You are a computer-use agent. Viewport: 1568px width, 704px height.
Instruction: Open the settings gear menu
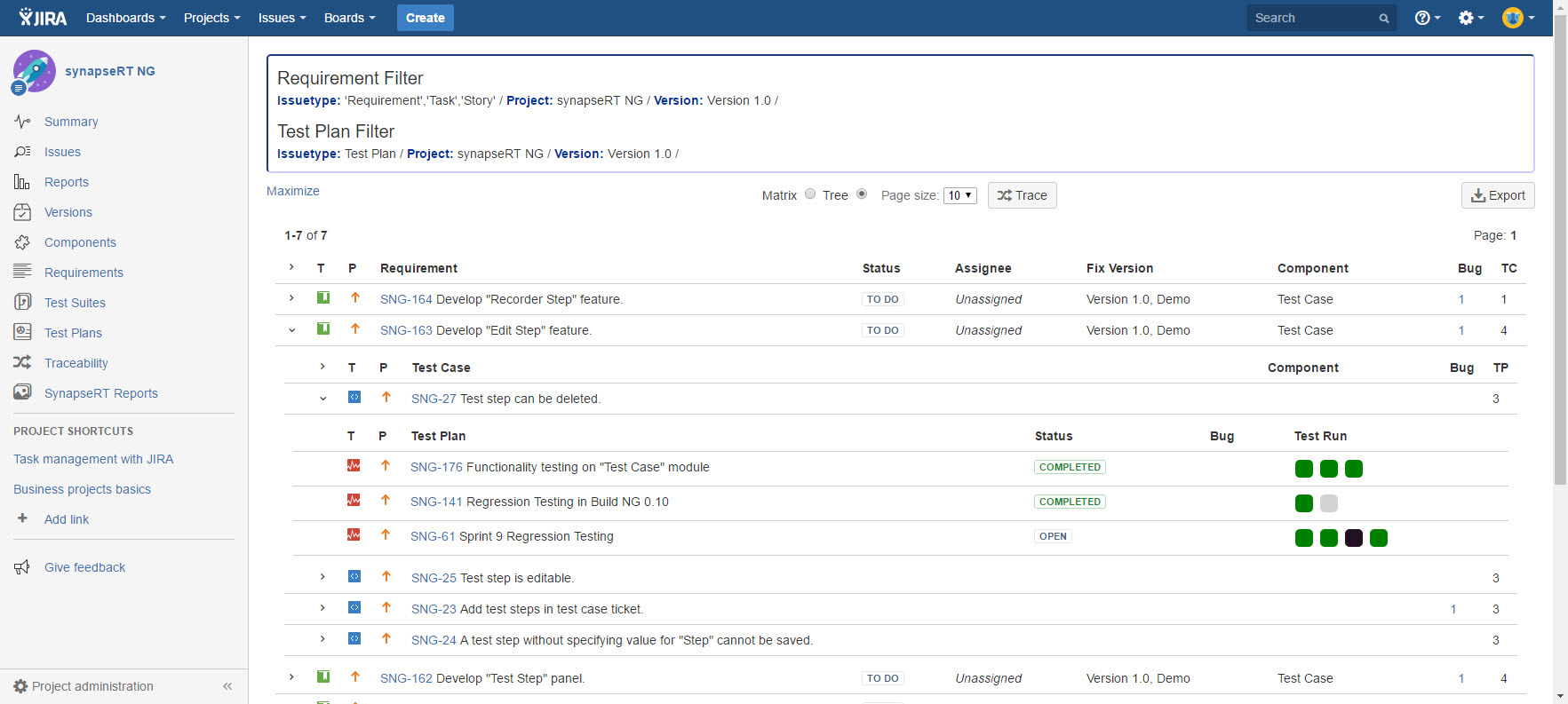[1471, 18]
